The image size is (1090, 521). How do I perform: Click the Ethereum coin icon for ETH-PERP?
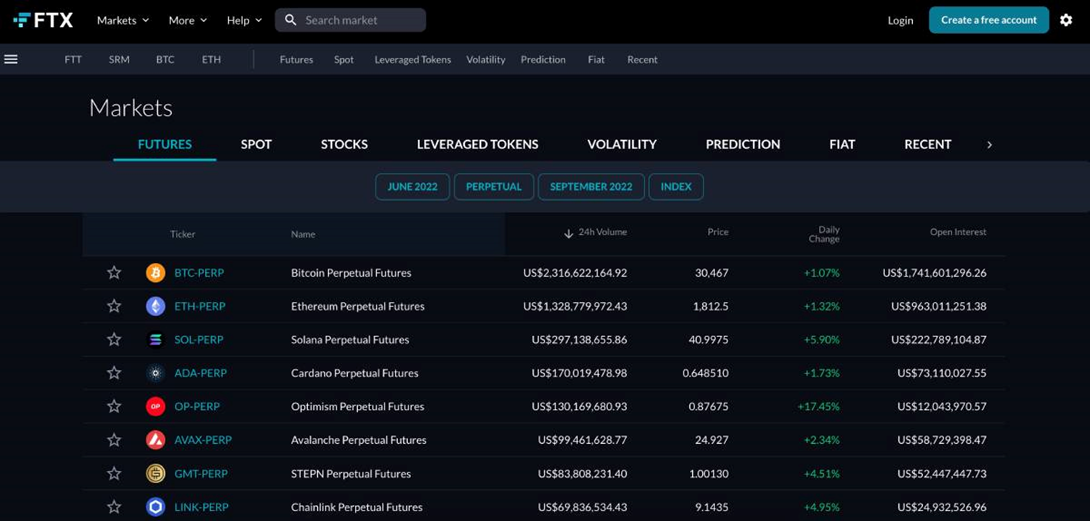coord(156,306)
